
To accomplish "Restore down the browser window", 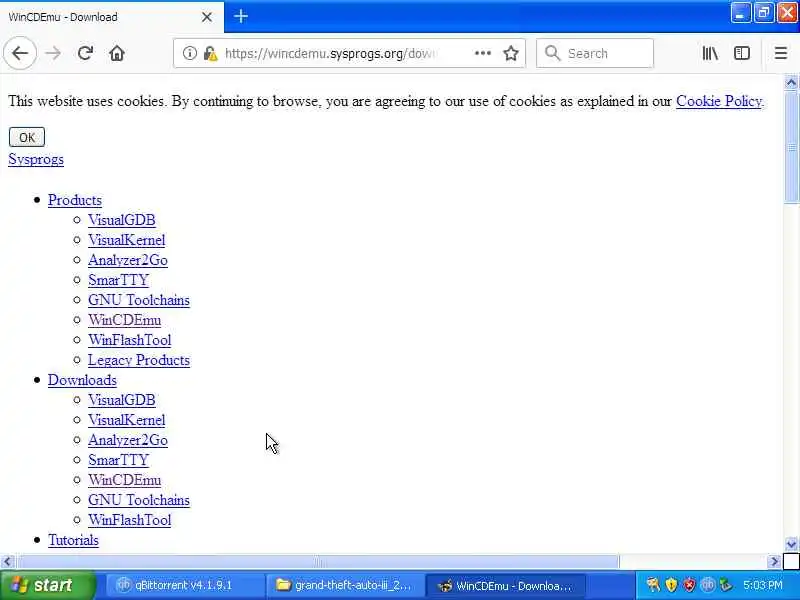I will pos(763,13).
